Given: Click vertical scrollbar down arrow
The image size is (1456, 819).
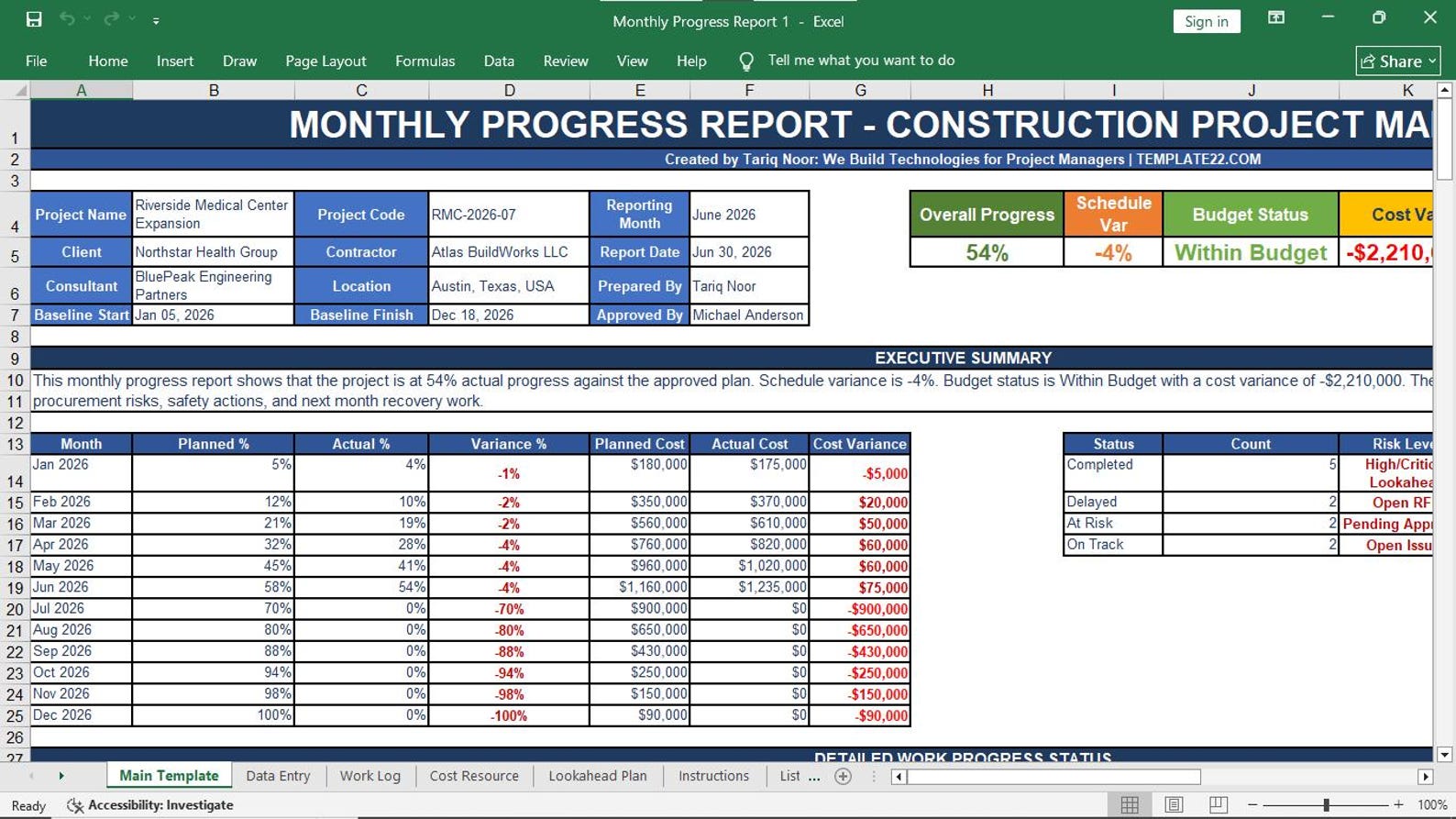Looking at the screenshot, I should (1445, 755).
